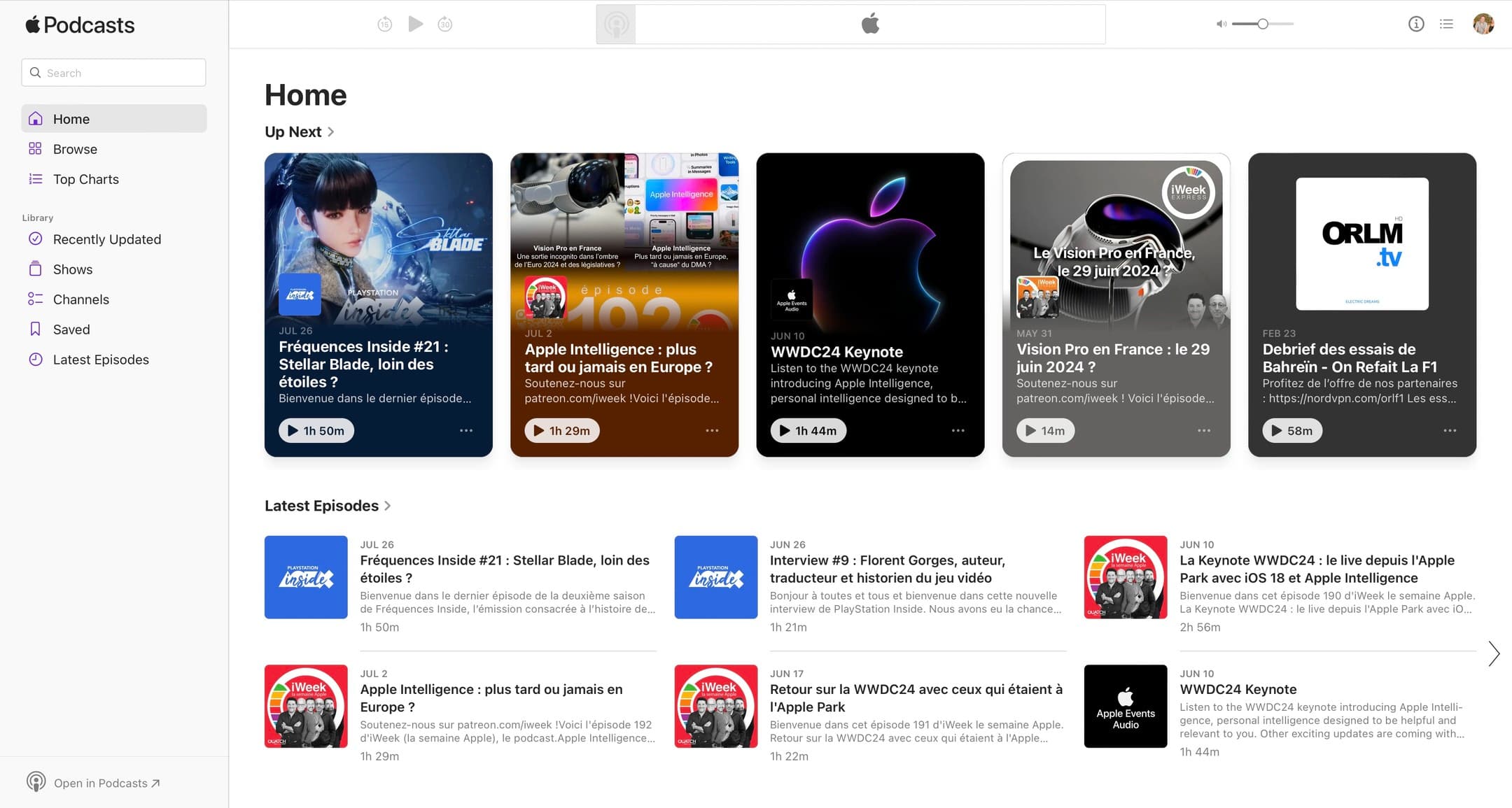Select Browse from the sidebar
The image size is (1512, 808).
pos(74,148)
